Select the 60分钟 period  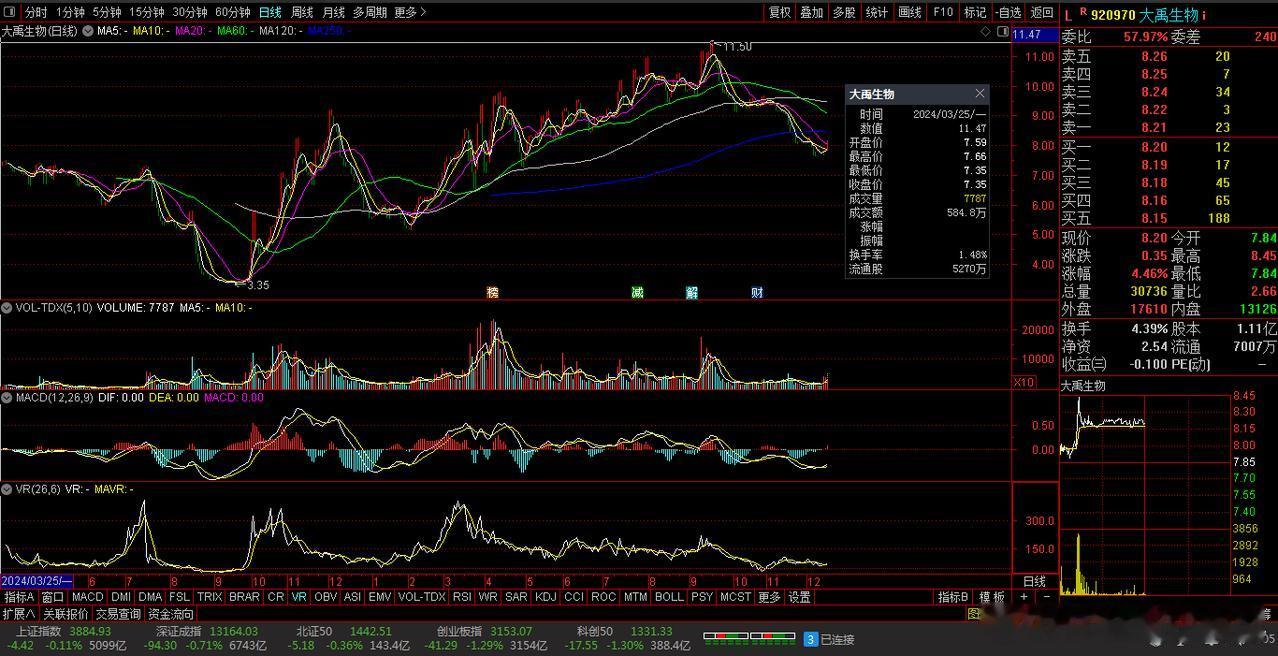(x=233, y=12)
